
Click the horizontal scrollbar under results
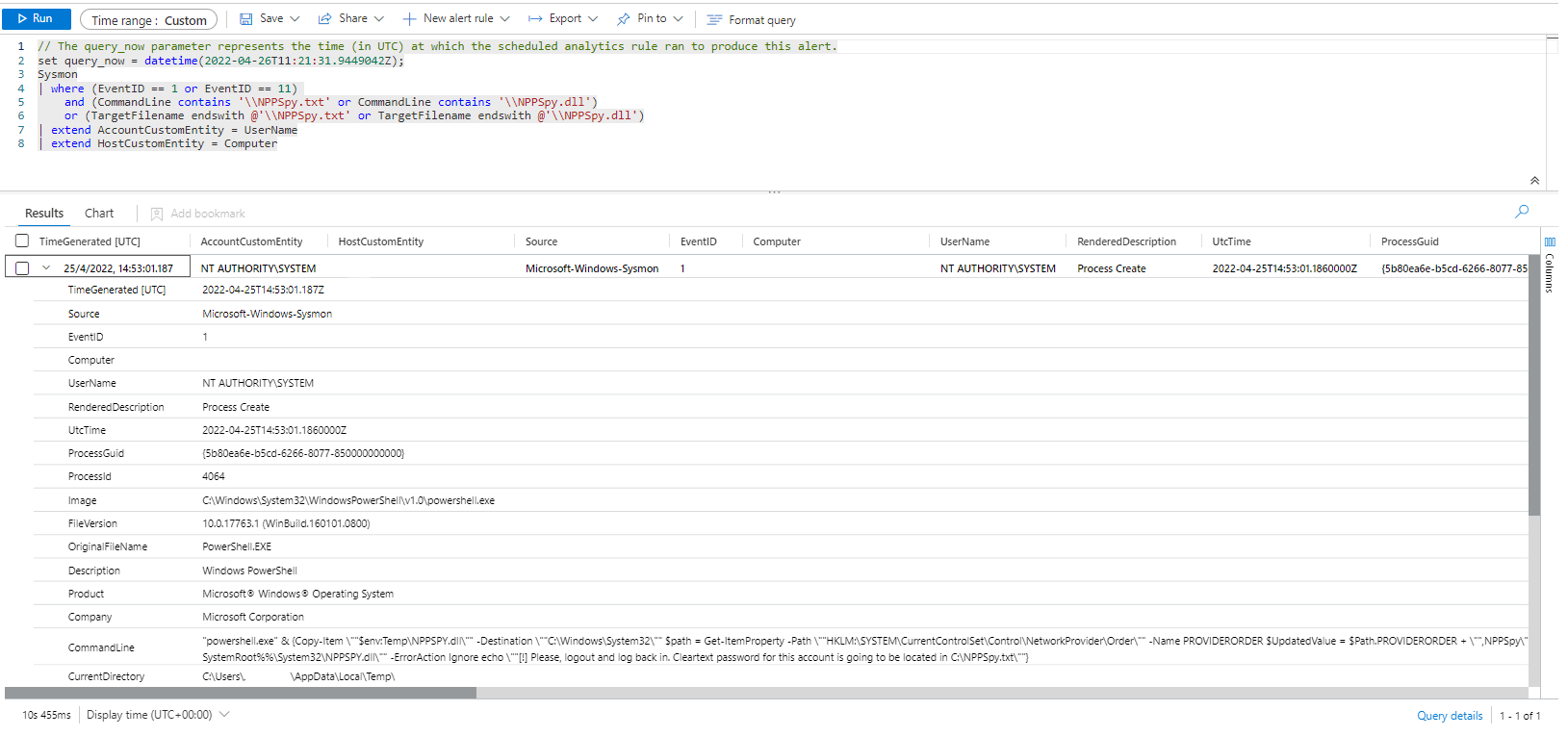click(x=241, y=693)
